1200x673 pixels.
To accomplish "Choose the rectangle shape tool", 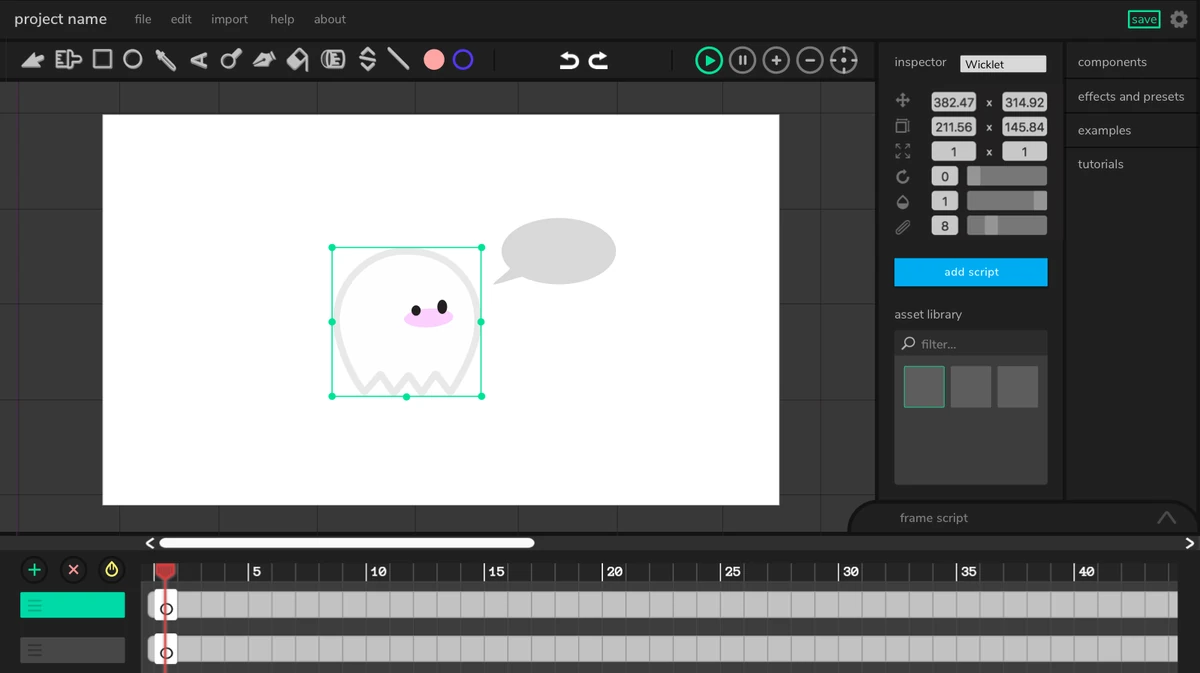I will tap(102, 60).
